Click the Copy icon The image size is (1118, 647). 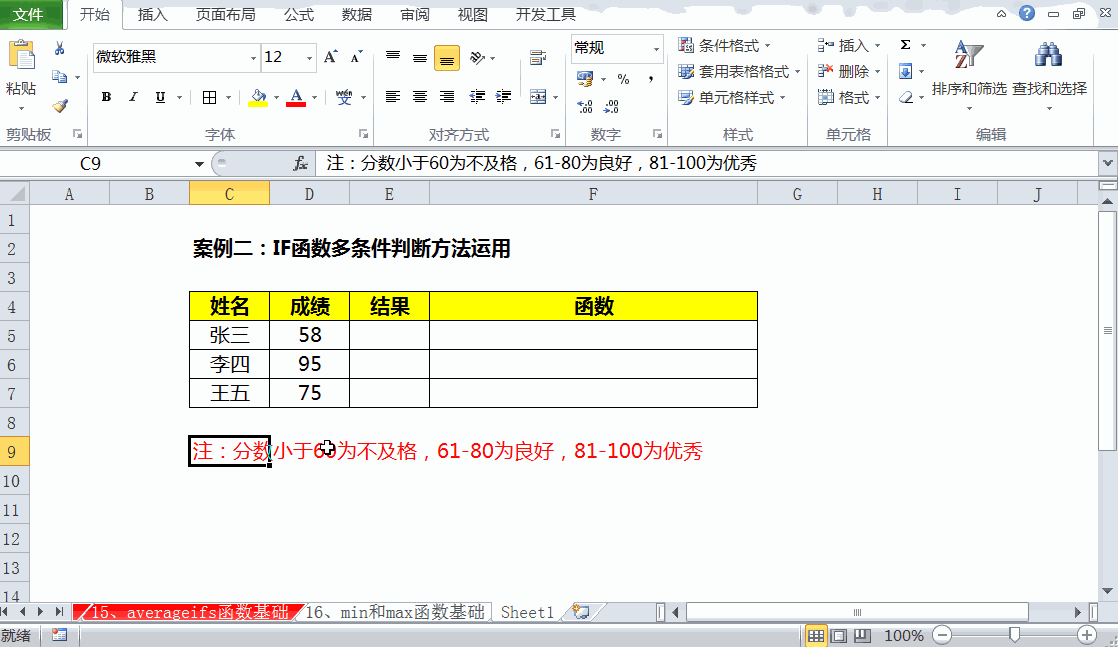coord(59,77)
